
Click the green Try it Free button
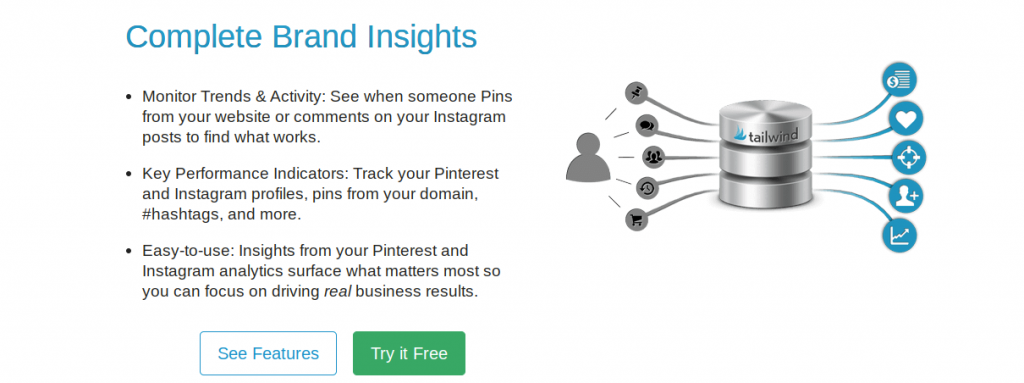(x=409, y=354)
